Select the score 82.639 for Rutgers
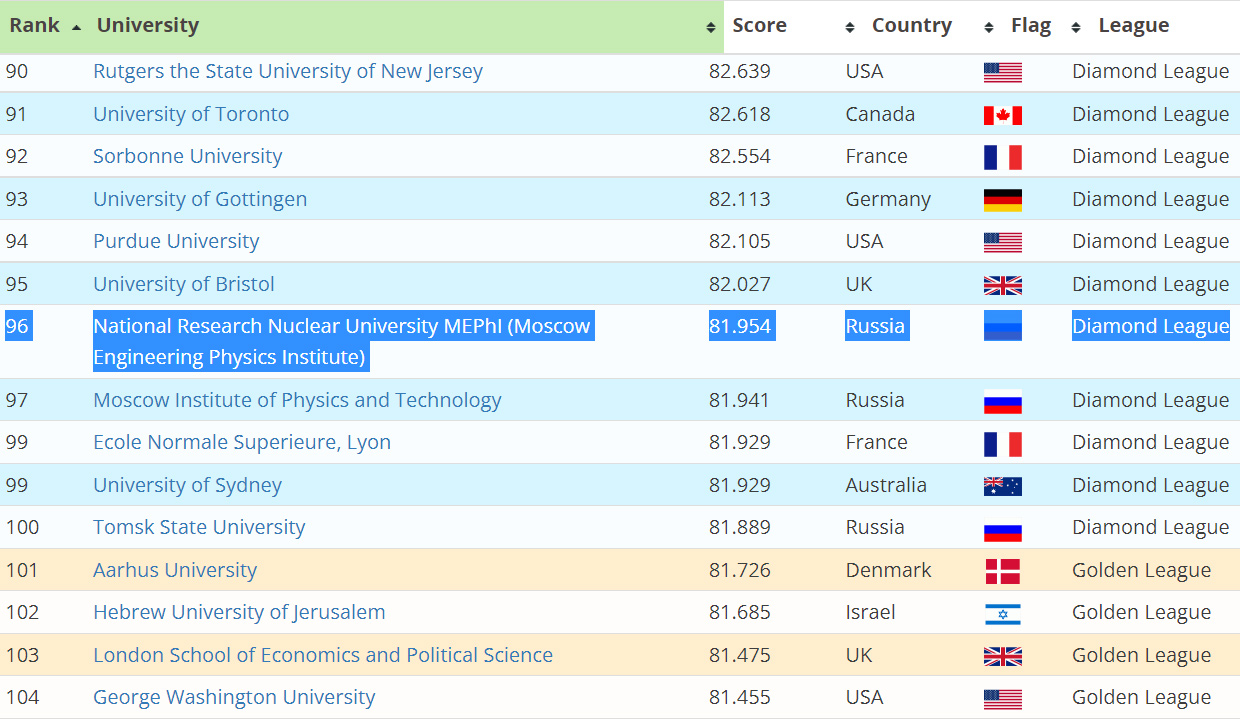This screenshot has height=719, width=1240. tap(740, 71)
